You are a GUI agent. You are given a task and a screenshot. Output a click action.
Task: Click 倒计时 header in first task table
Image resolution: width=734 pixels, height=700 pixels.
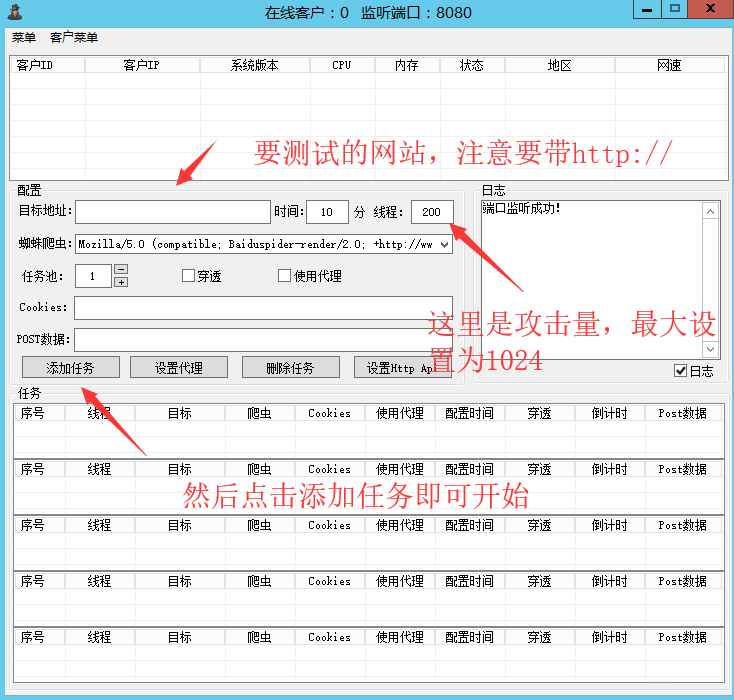610,413
